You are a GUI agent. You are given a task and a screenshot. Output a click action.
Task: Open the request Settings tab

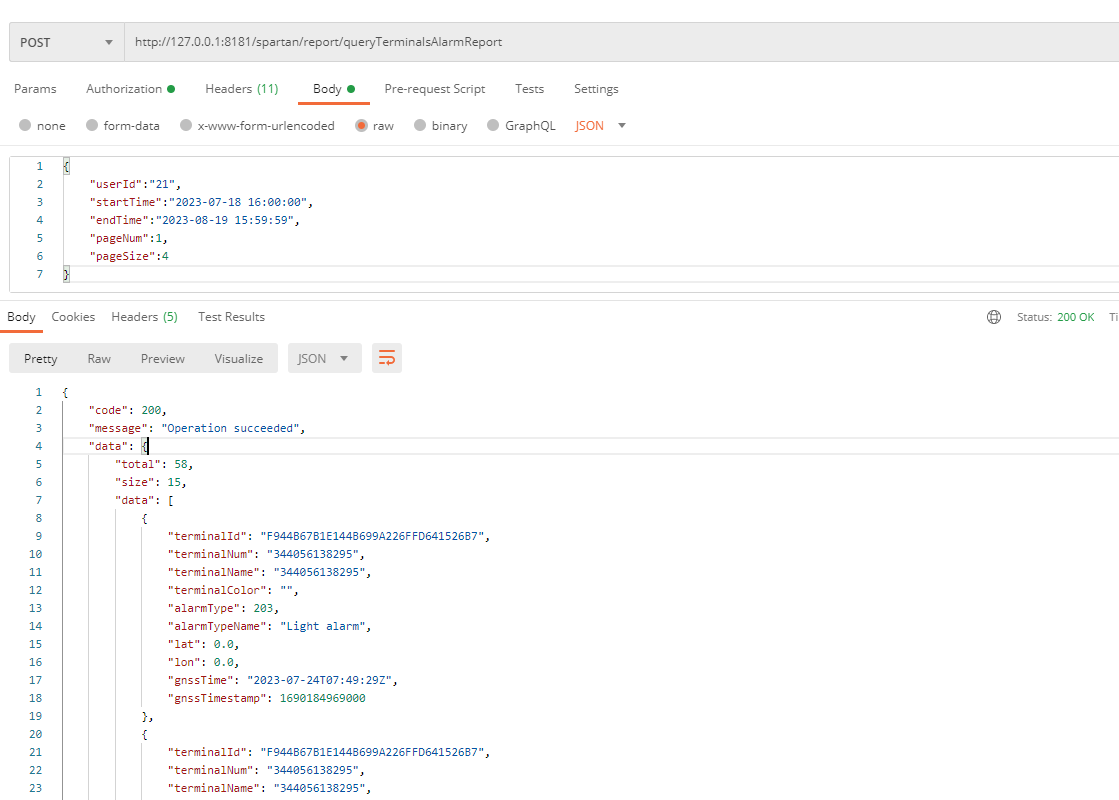click(596, 89)
